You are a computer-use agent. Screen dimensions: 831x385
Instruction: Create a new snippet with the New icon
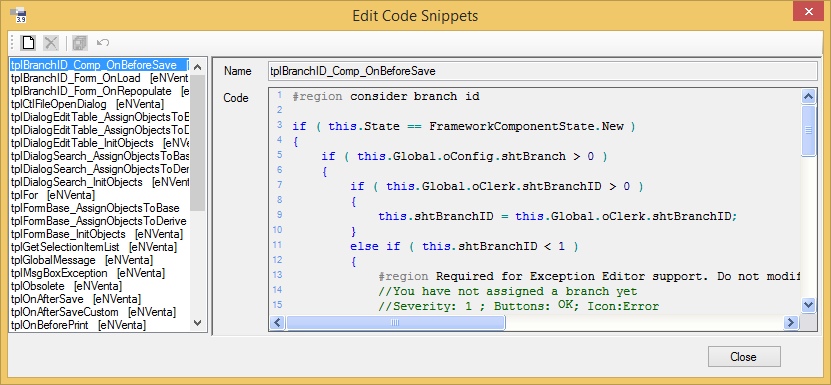pos(28,42)
